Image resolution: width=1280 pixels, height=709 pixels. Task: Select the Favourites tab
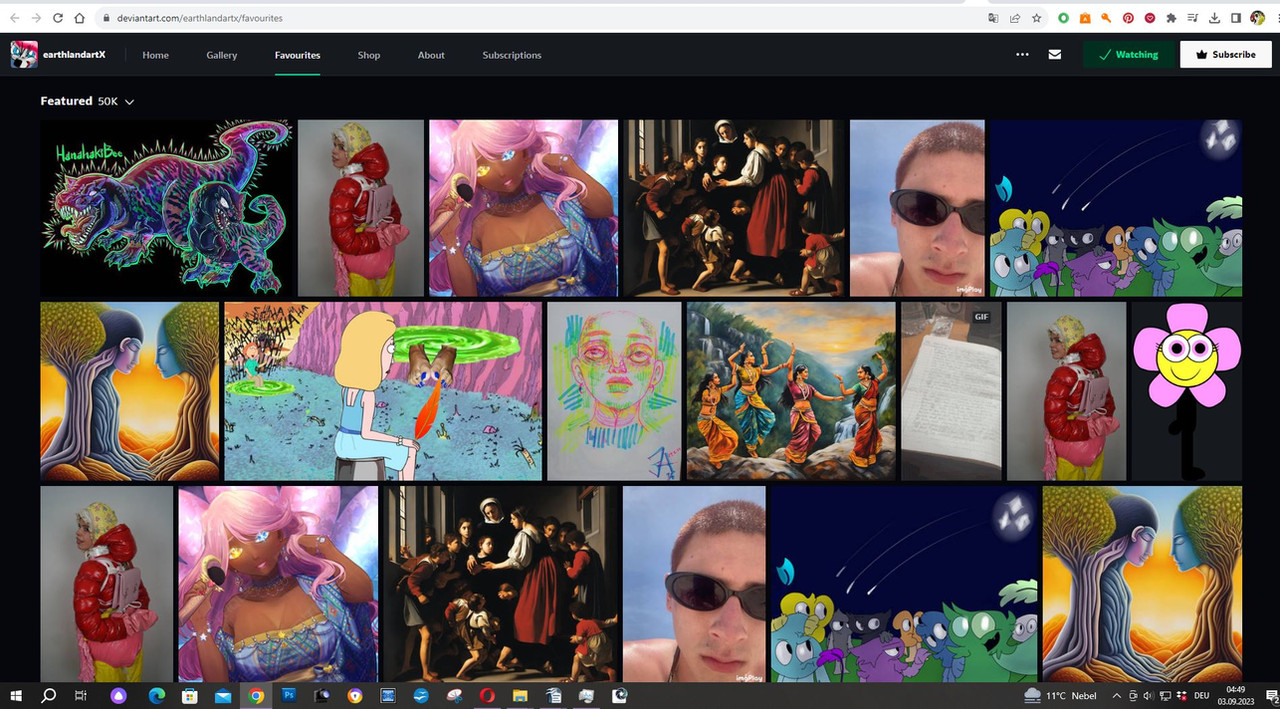point(298,55)
